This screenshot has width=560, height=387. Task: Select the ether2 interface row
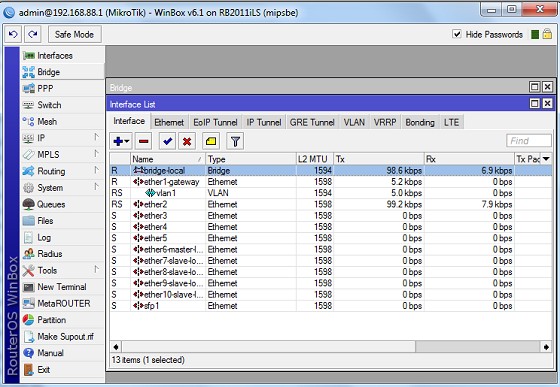(331, 205)
